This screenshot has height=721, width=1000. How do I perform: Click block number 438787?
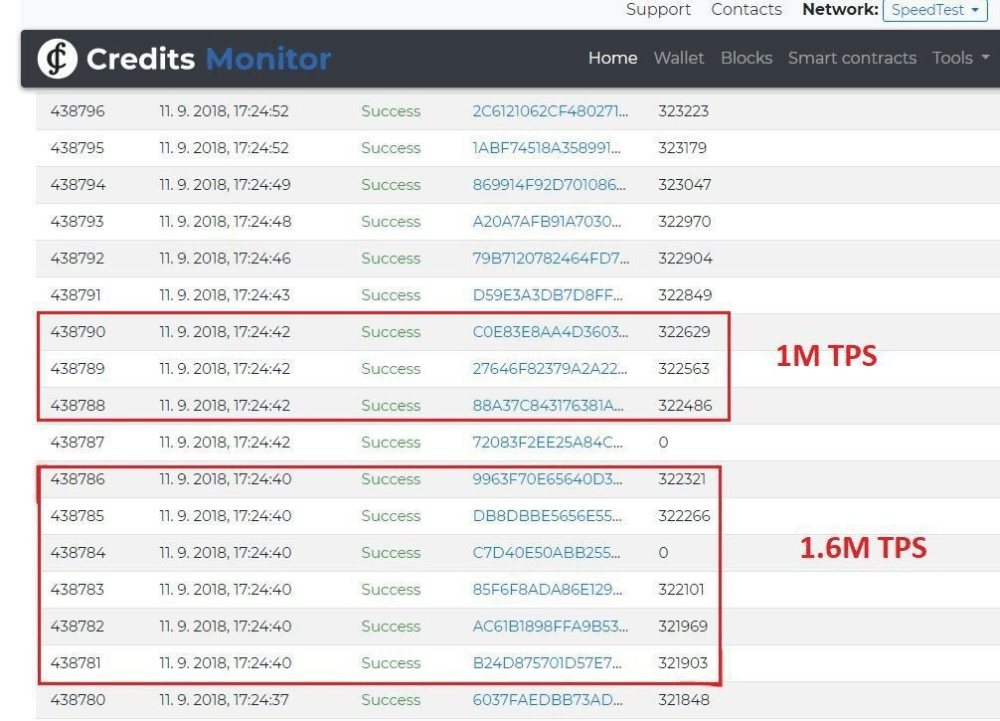click(x=77, y=442)
